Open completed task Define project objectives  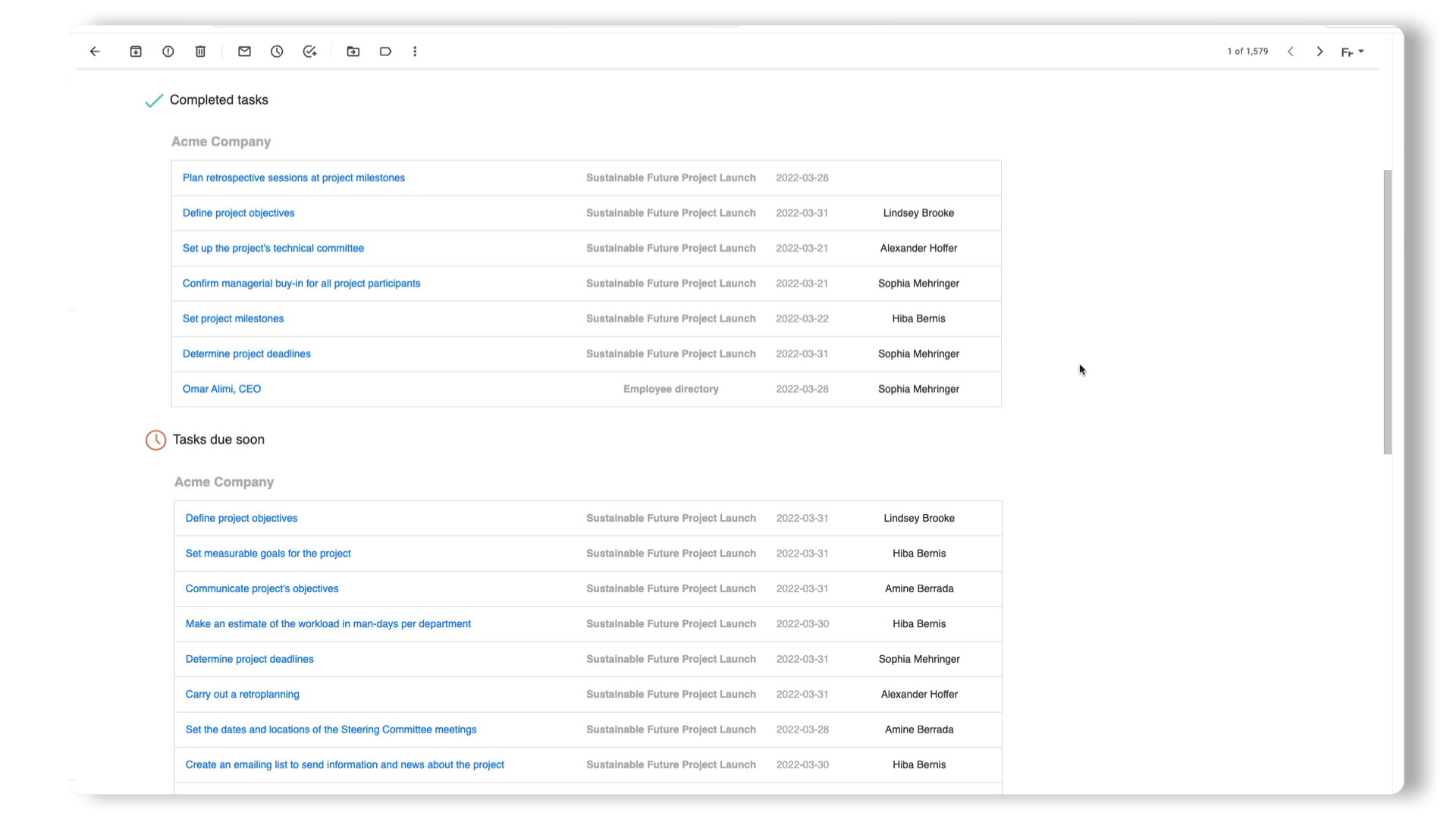coord(238,213)
